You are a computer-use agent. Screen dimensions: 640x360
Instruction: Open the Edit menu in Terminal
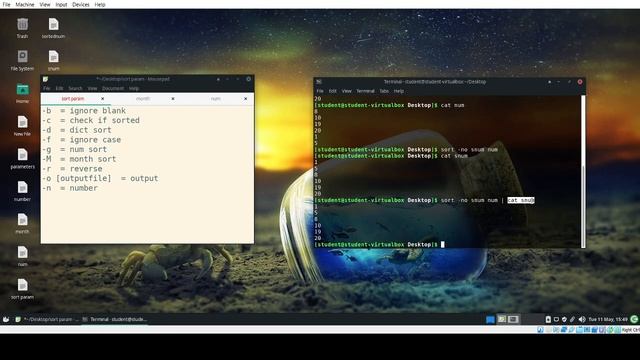click(333, 91)
